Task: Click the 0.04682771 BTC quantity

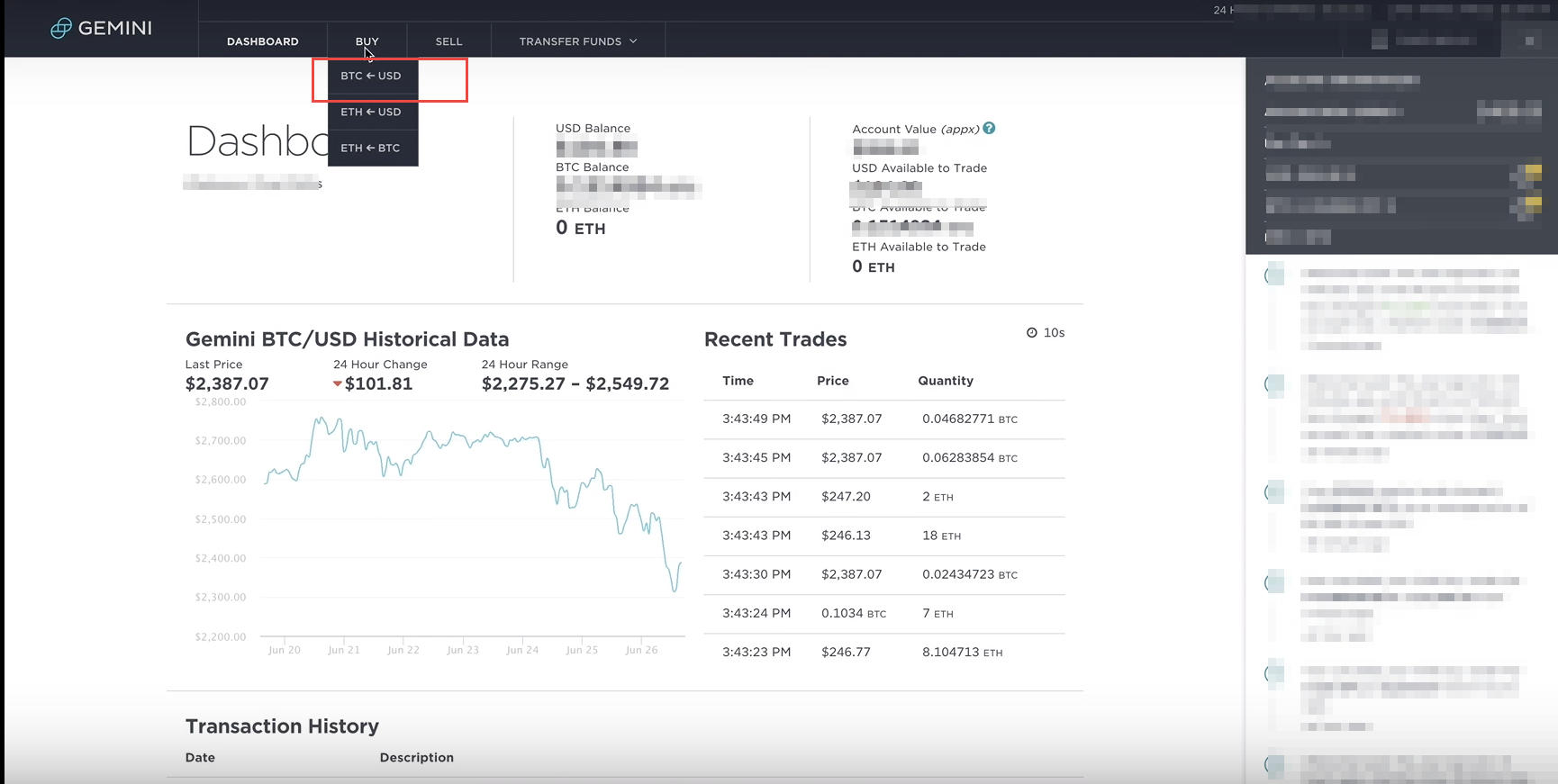Action: click(970, 419)
